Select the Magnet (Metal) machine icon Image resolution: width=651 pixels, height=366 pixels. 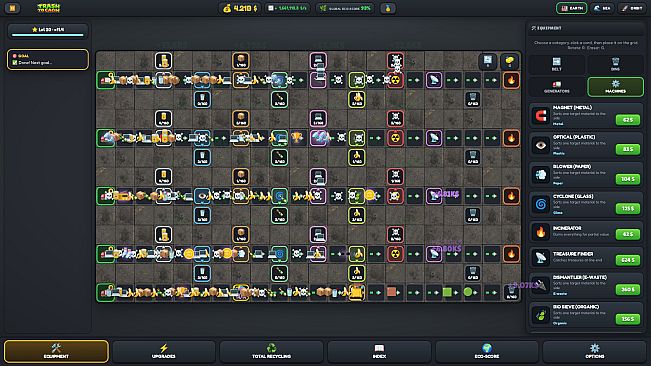point(541,116)
